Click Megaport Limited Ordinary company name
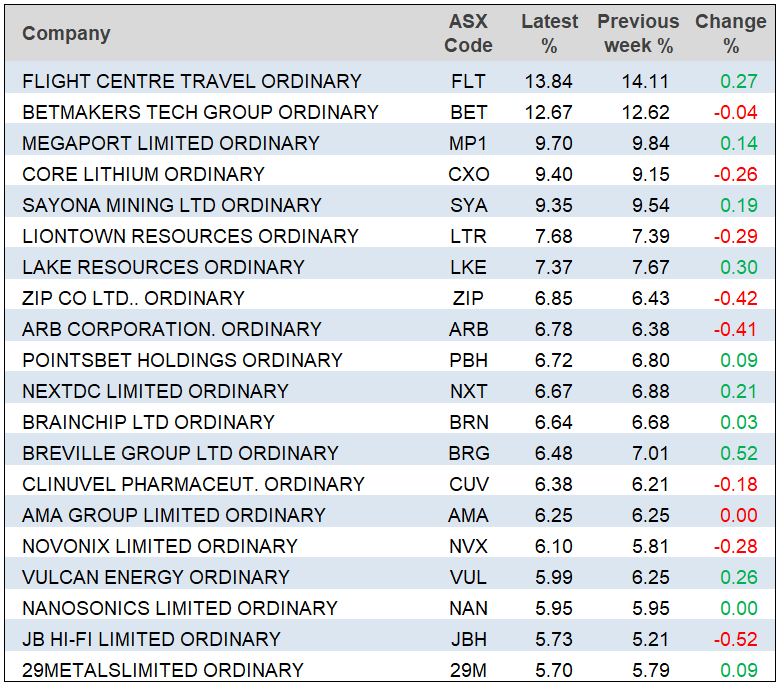This screenshot has height=688, width=781. pyautogui.click(x=171, y=143)
